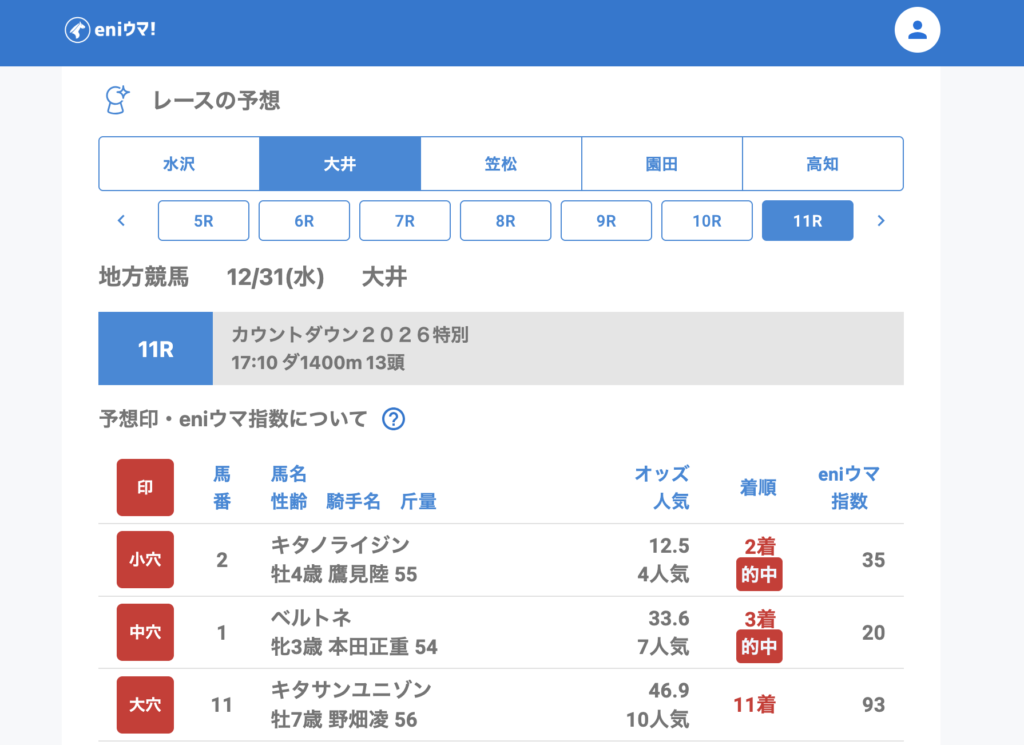Choose the 園田 racecourse tab
This screenshot has width=1024, height=745.
[662, 164]
